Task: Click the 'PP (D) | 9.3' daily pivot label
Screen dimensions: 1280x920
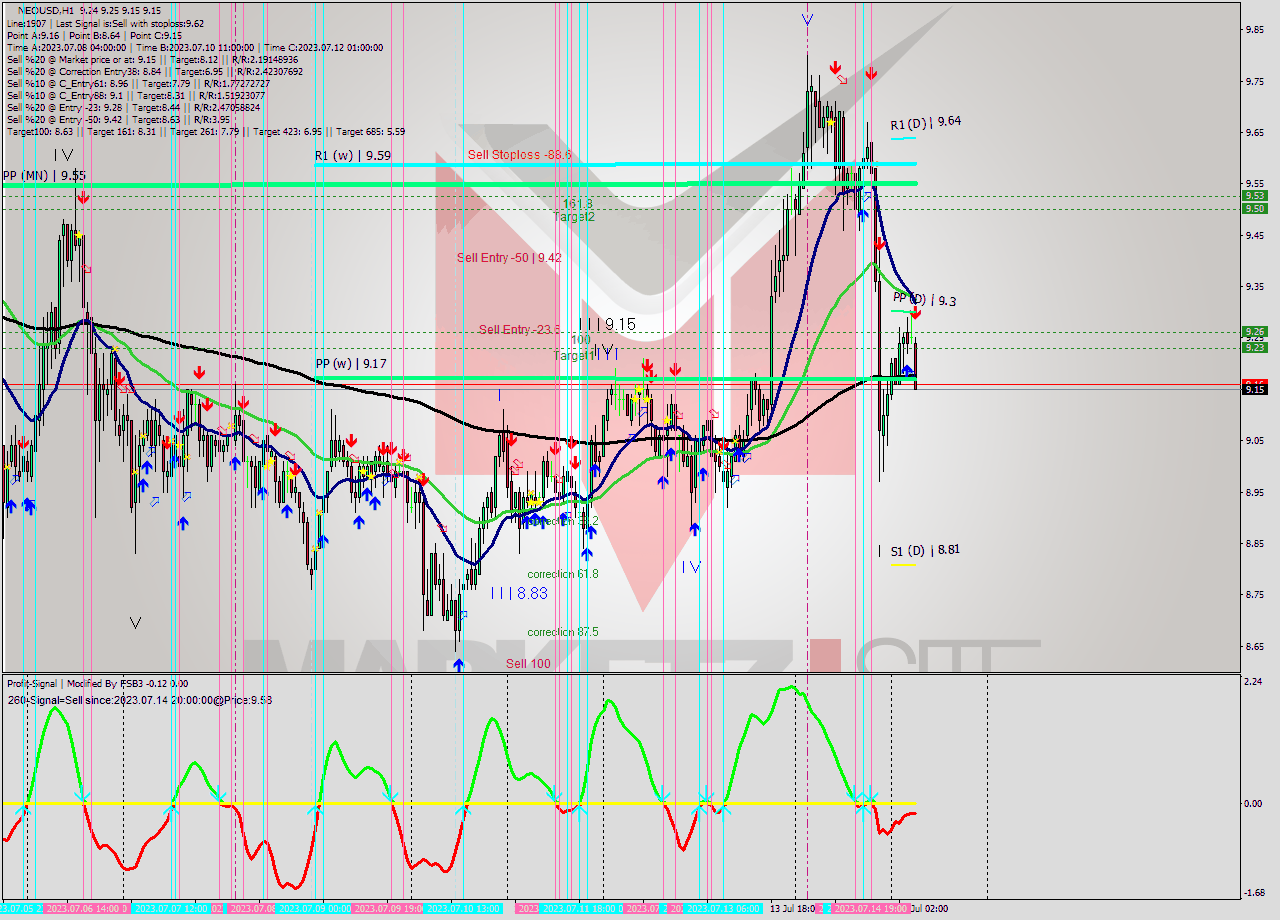Action: (925, 299)
